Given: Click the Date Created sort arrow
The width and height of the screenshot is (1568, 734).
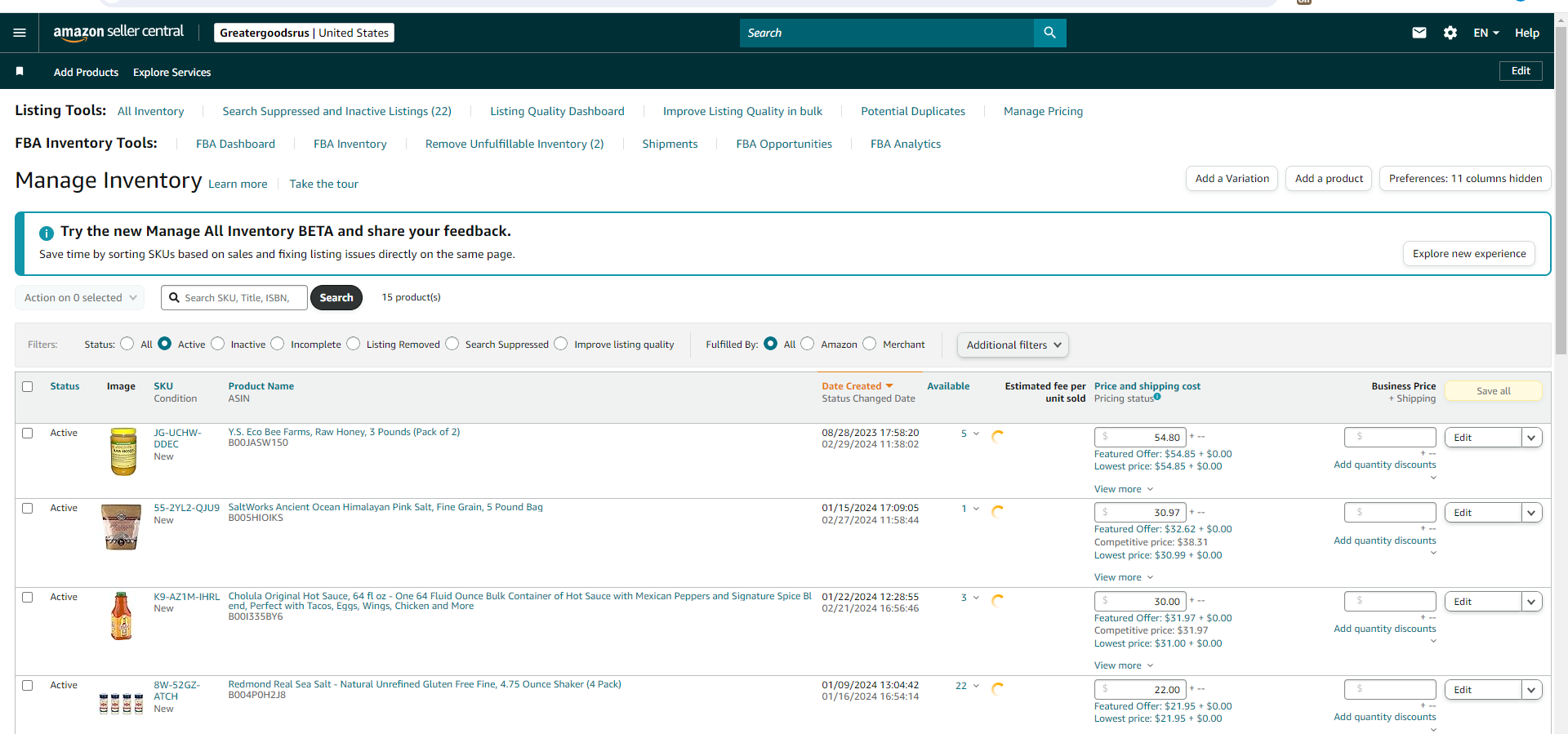Looking at the screenshot, I should [x=889, y=386].
